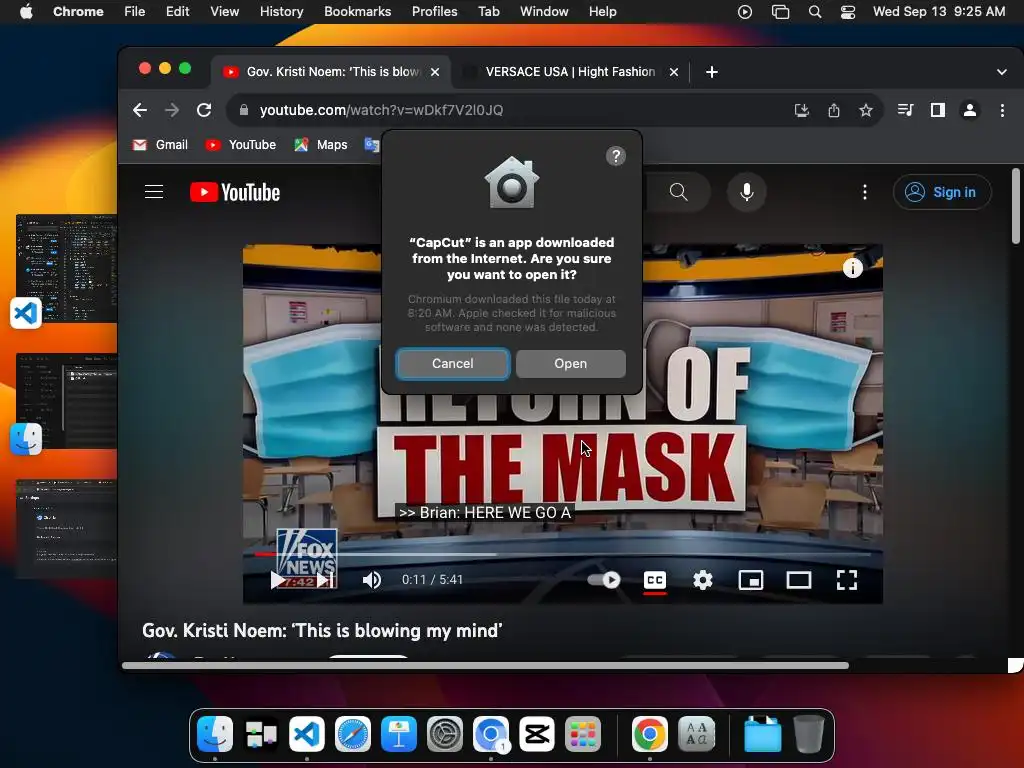This screenshot has width=1024, height=768.
Task: Open the Bookmarks menu
Action: click(357, 12)
